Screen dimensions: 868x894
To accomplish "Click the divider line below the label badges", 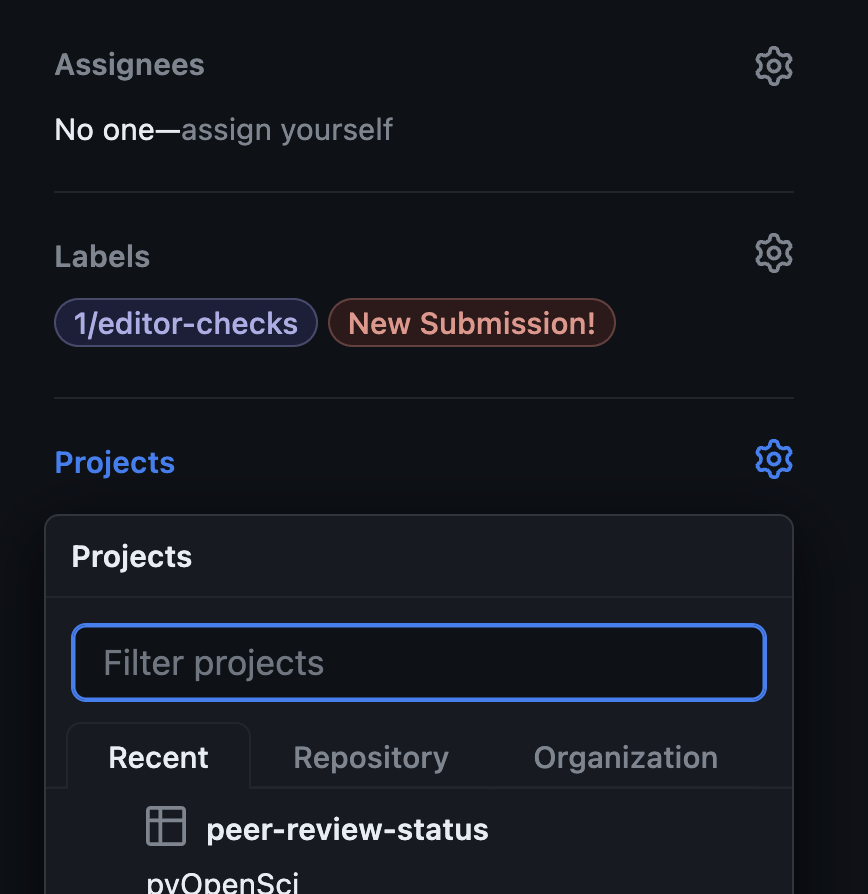I will pyautogui.click(x=423, y=398).
